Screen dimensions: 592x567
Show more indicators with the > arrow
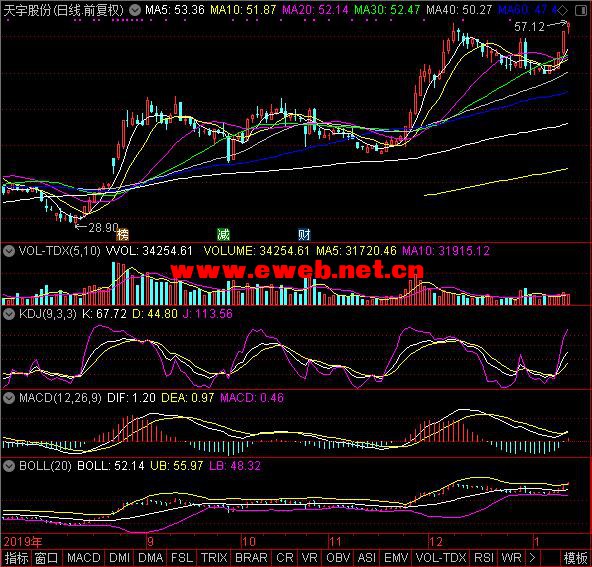click(532, 558)
